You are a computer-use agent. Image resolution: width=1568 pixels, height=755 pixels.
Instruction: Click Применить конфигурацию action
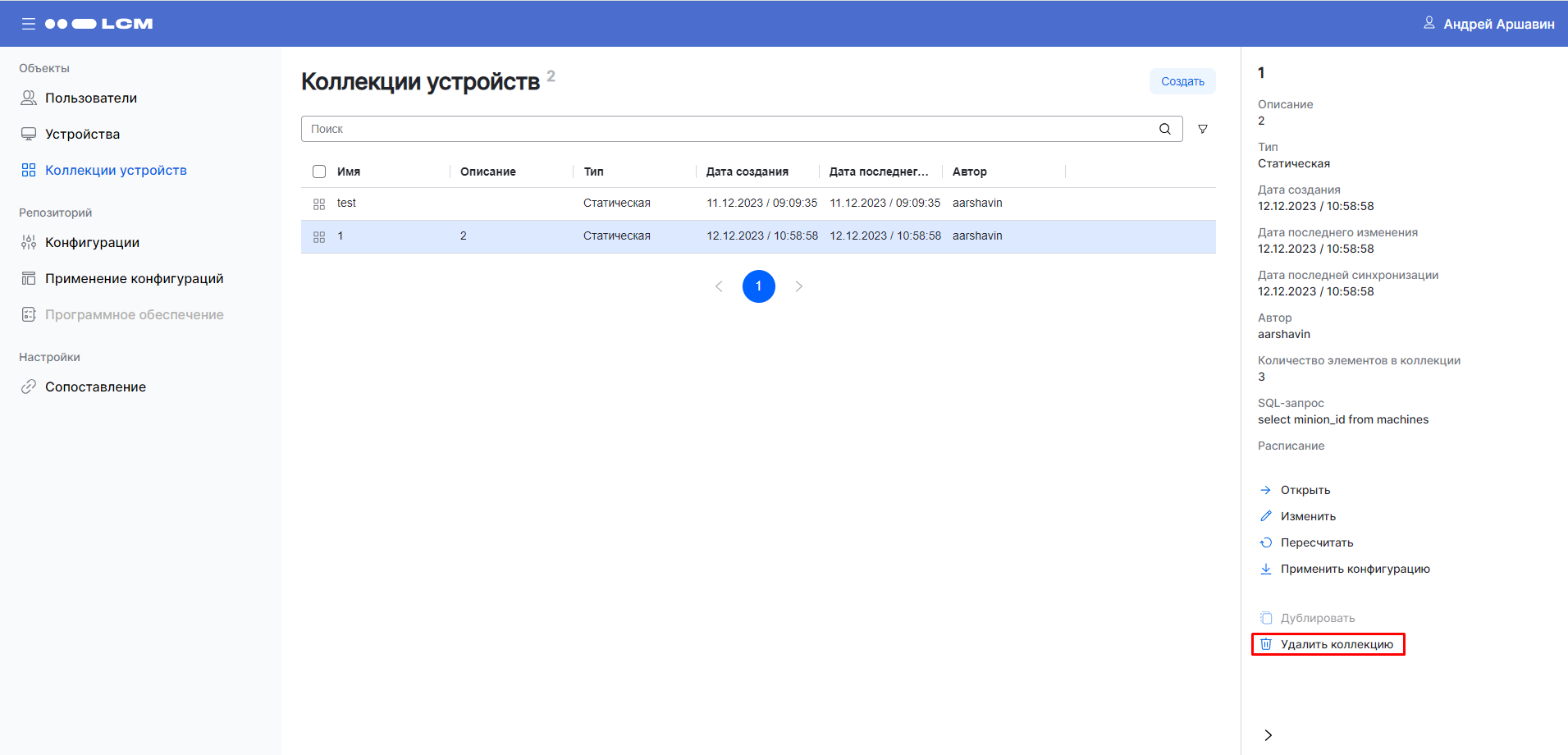coord(1355,569)
